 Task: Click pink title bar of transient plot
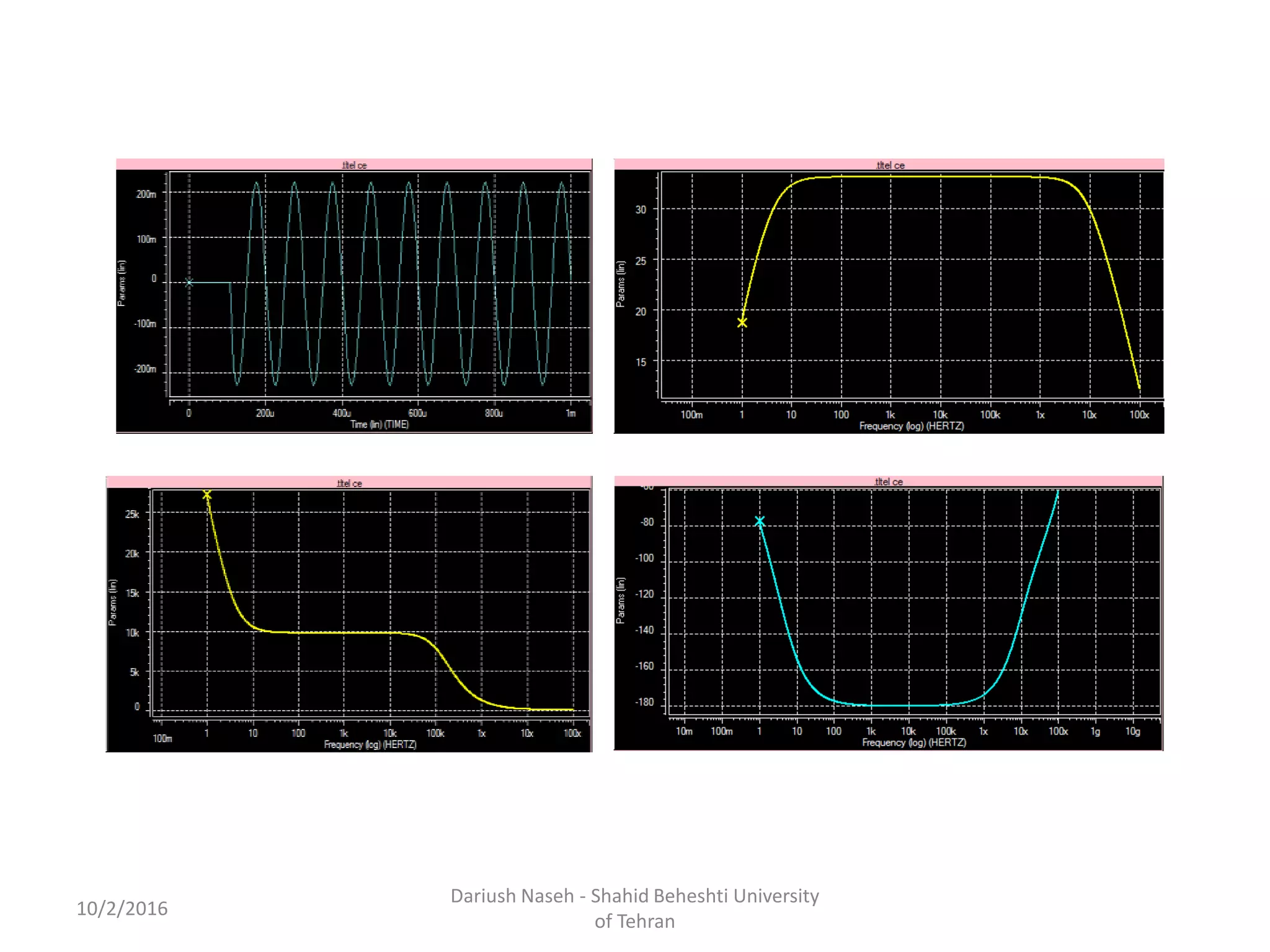pyautogui.click(x=354, y=165)
